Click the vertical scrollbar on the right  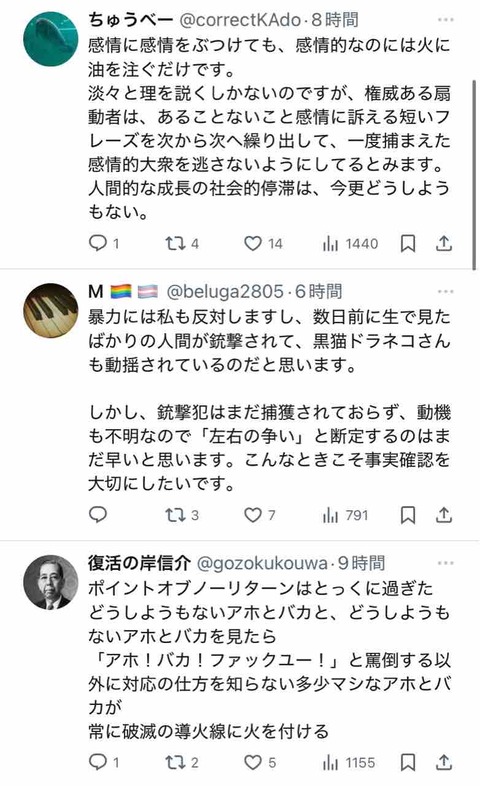[x=474, y=175]
